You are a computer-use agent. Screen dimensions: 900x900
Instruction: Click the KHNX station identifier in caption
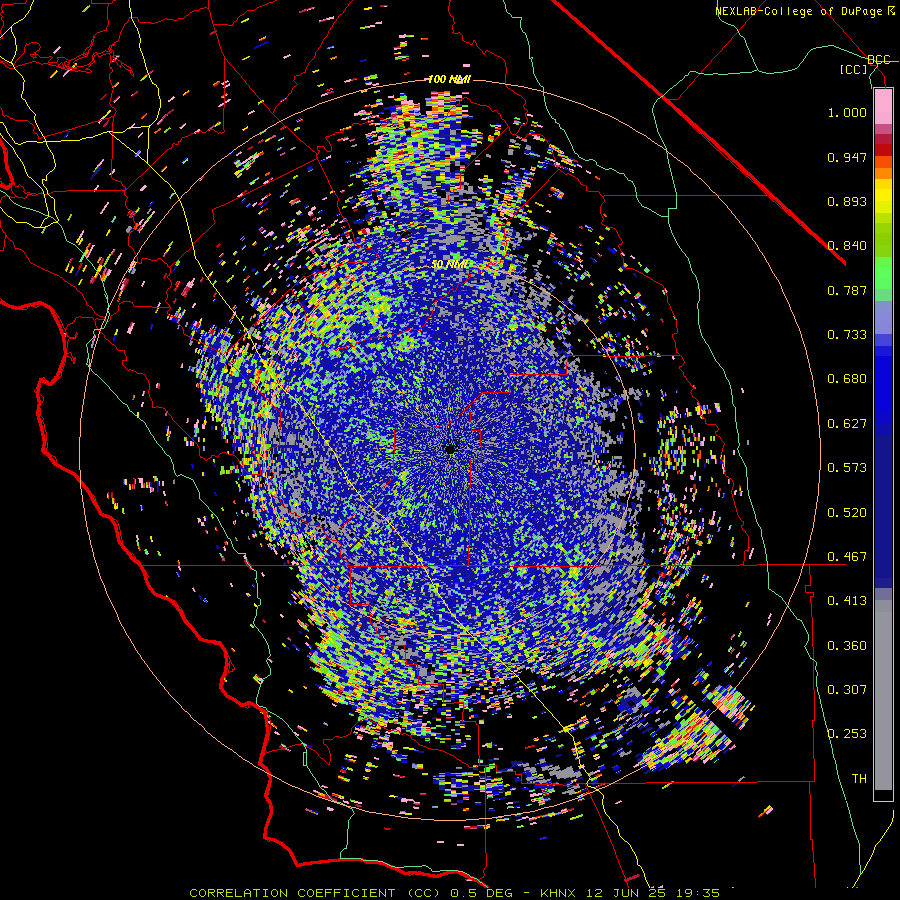click(559, 893)
